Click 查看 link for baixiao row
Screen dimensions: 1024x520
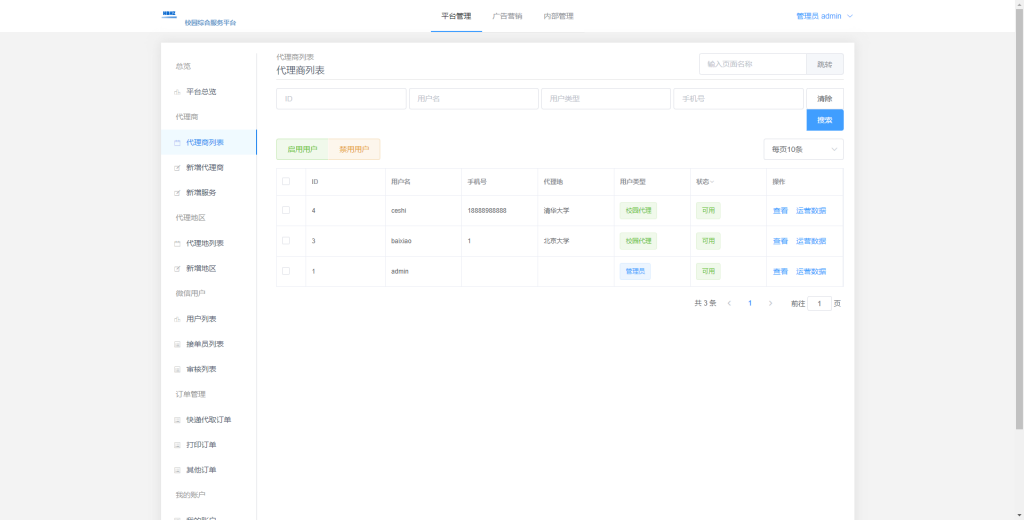(780, 241)
